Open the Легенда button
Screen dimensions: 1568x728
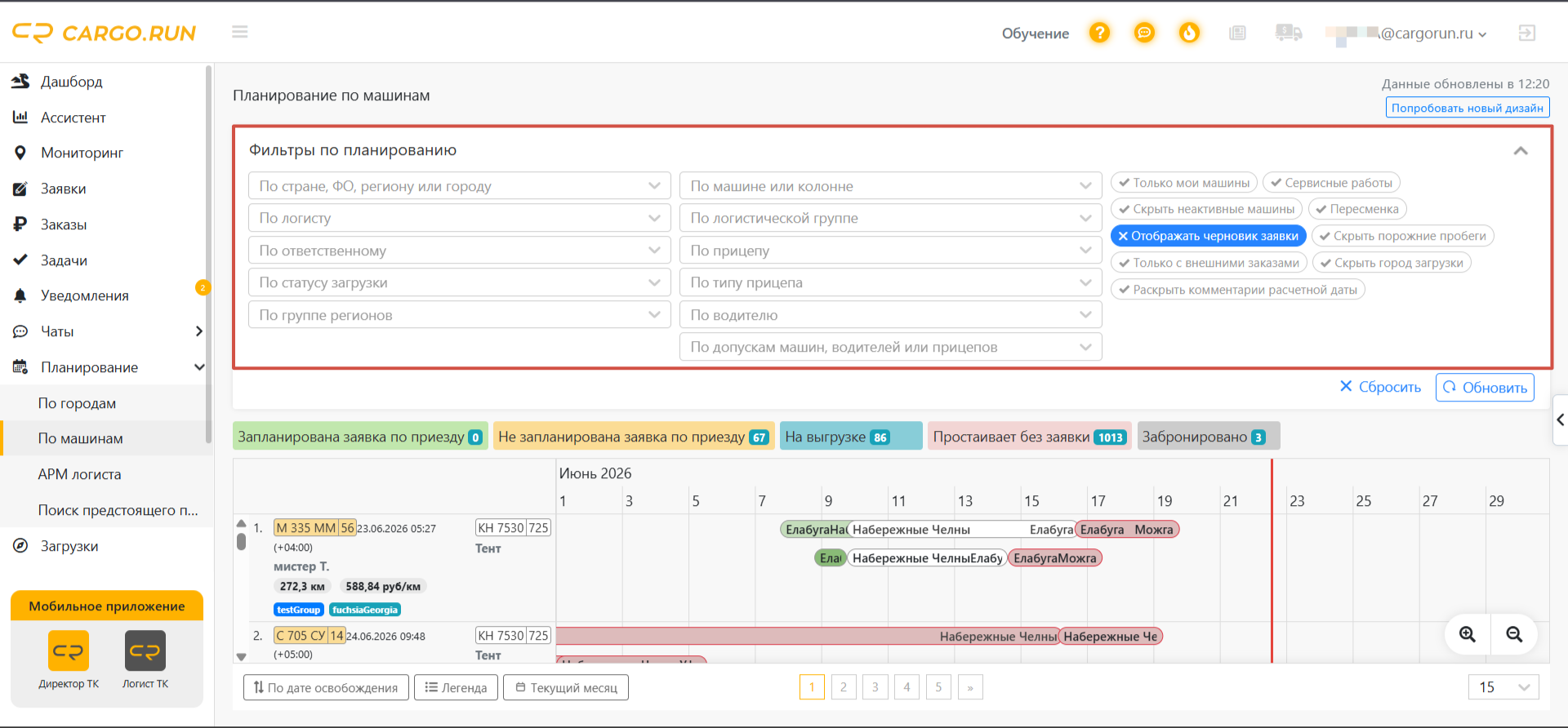[x=456, y=687]
